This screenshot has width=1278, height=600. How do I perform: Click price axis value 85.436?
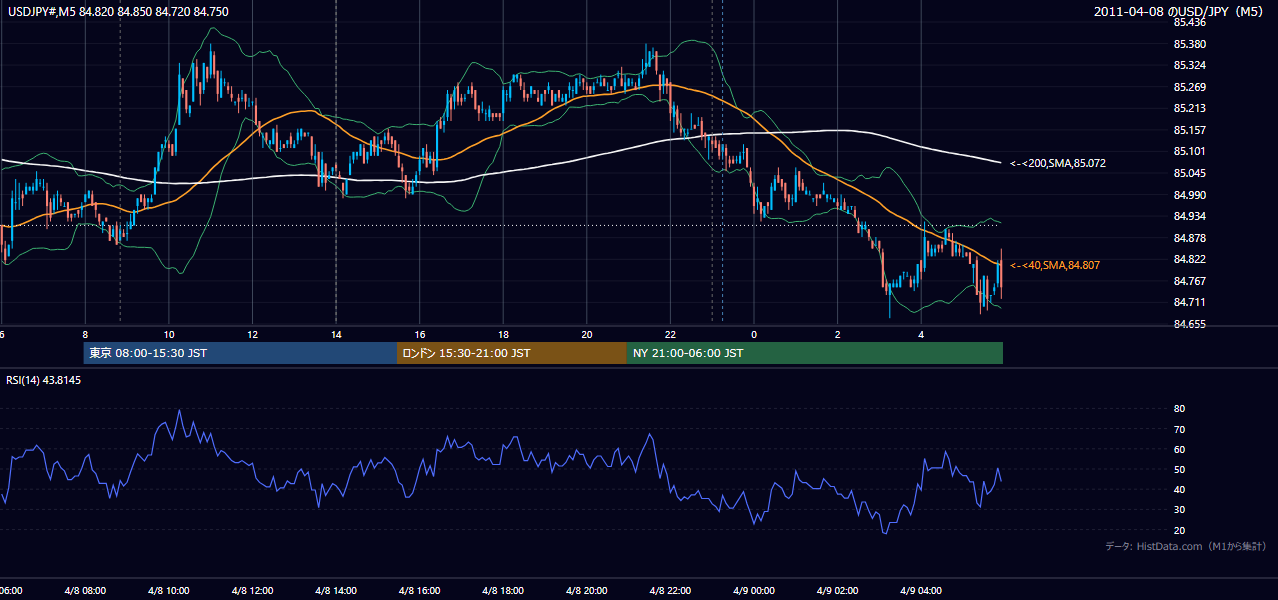1189,22
